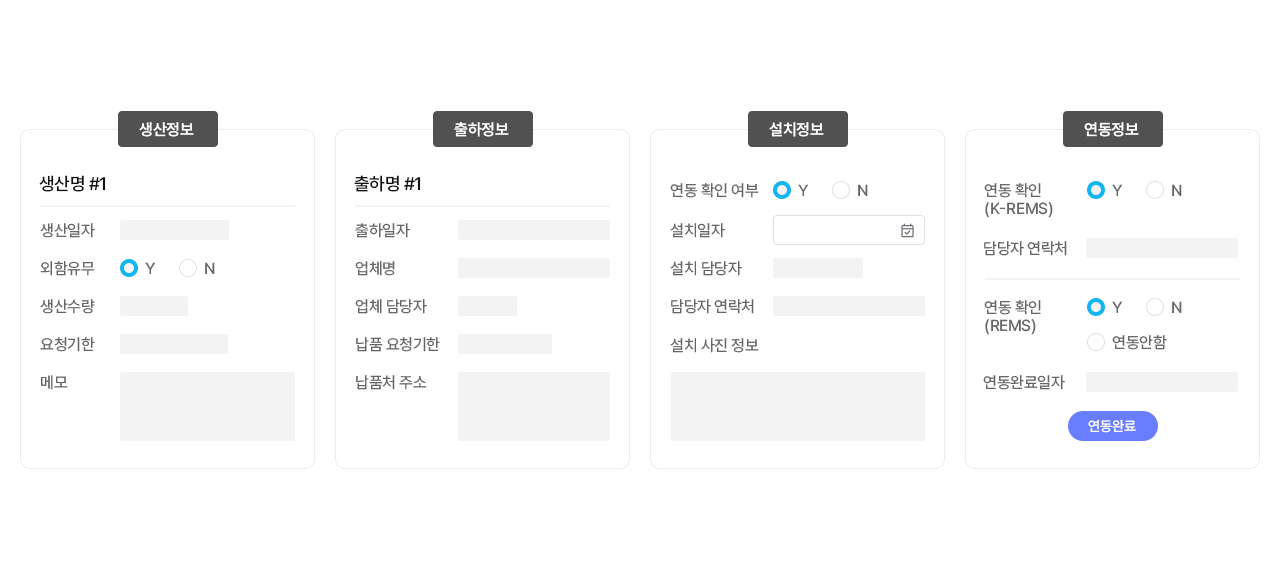
Task: Select Y for 연동 확인 여부
Action: coord(782,190)
